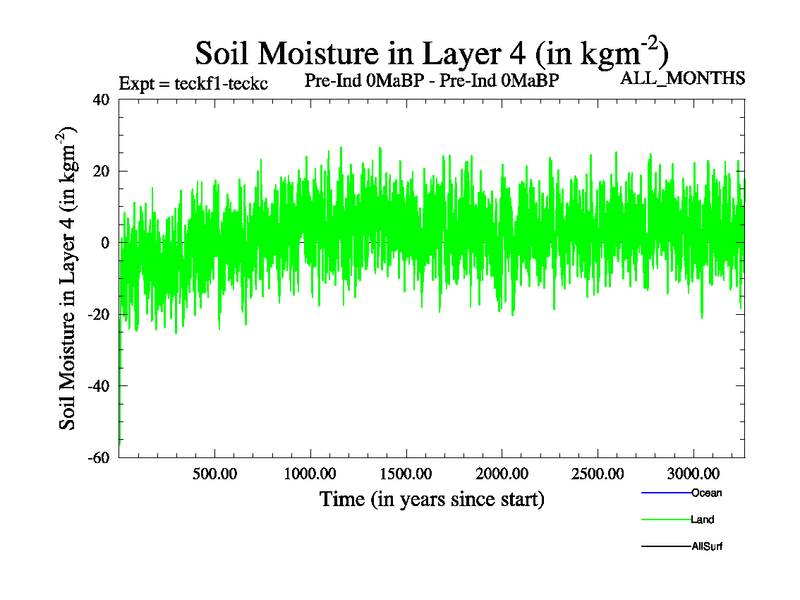This screenshot has height=600, width=800.
Task: Select the Land legend label
Action: 702,520
